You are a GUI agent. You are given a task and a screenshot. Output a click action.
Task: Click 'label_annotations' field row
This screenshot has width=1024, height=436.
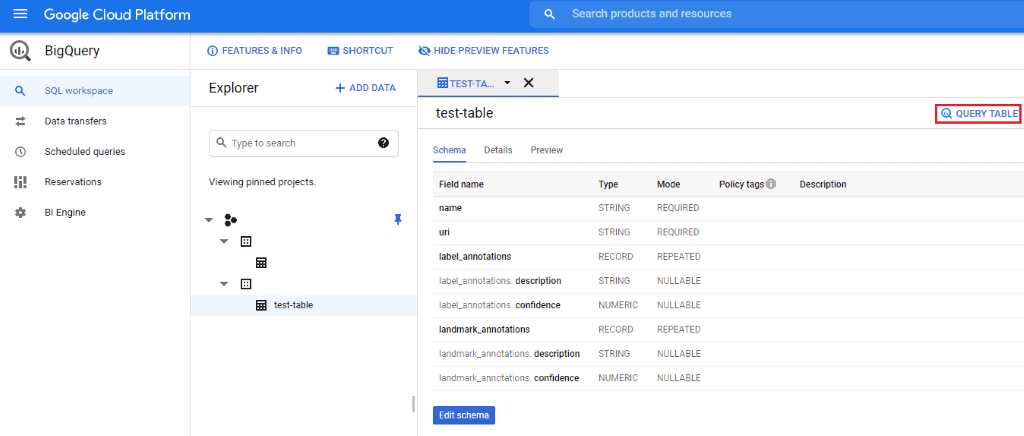728,257
